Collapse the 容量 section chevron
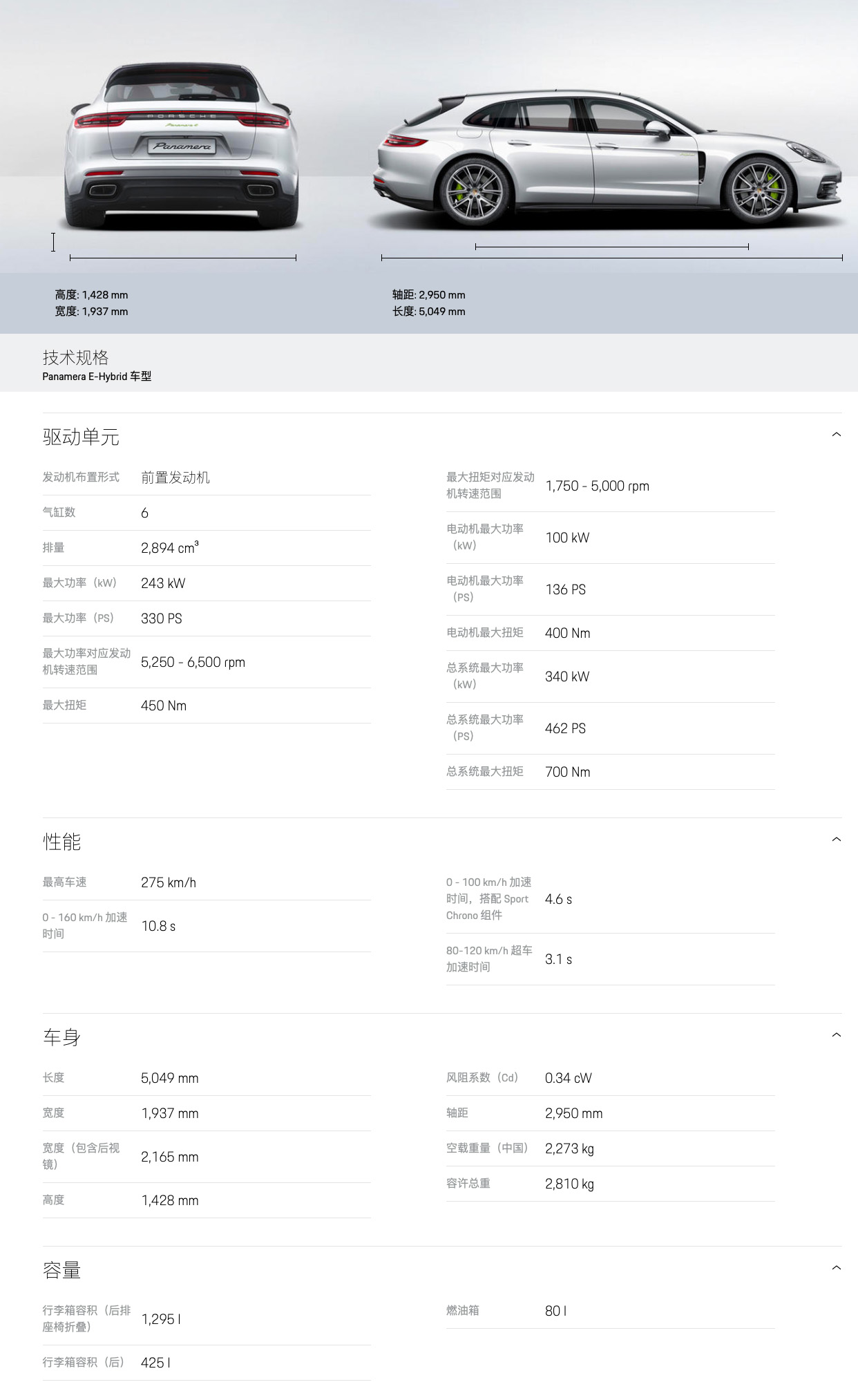 pyautogui.click(x=836, y=1268)
